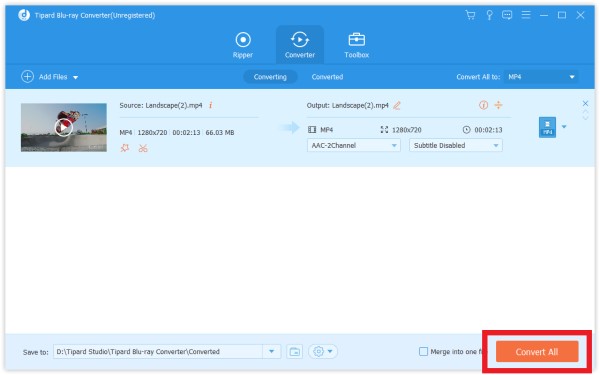Switch to the Converter tab
600x375 pixels.
tap(300, 45)
